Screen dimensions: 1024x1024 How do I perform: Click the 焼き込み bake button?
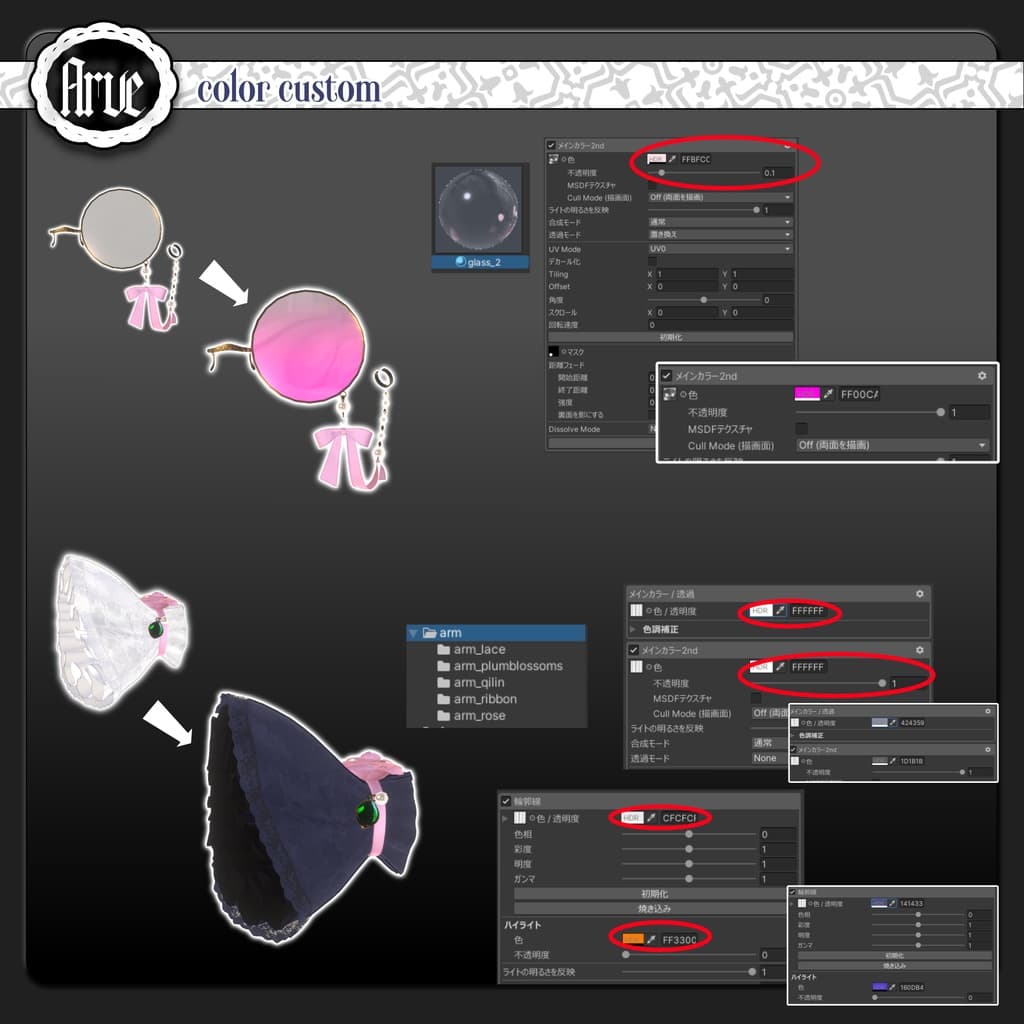654,908
